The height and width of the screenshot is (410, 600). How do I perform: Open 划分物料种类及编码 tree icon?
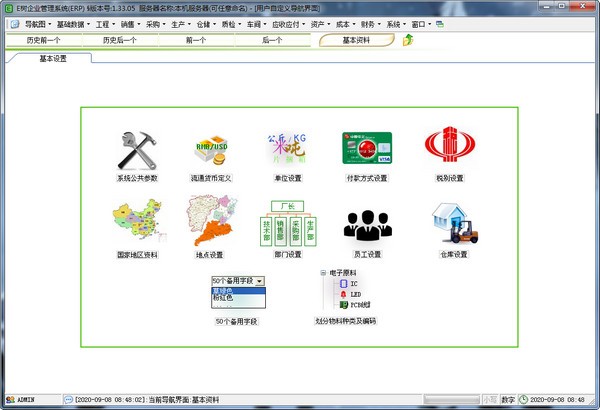point(345,291)
